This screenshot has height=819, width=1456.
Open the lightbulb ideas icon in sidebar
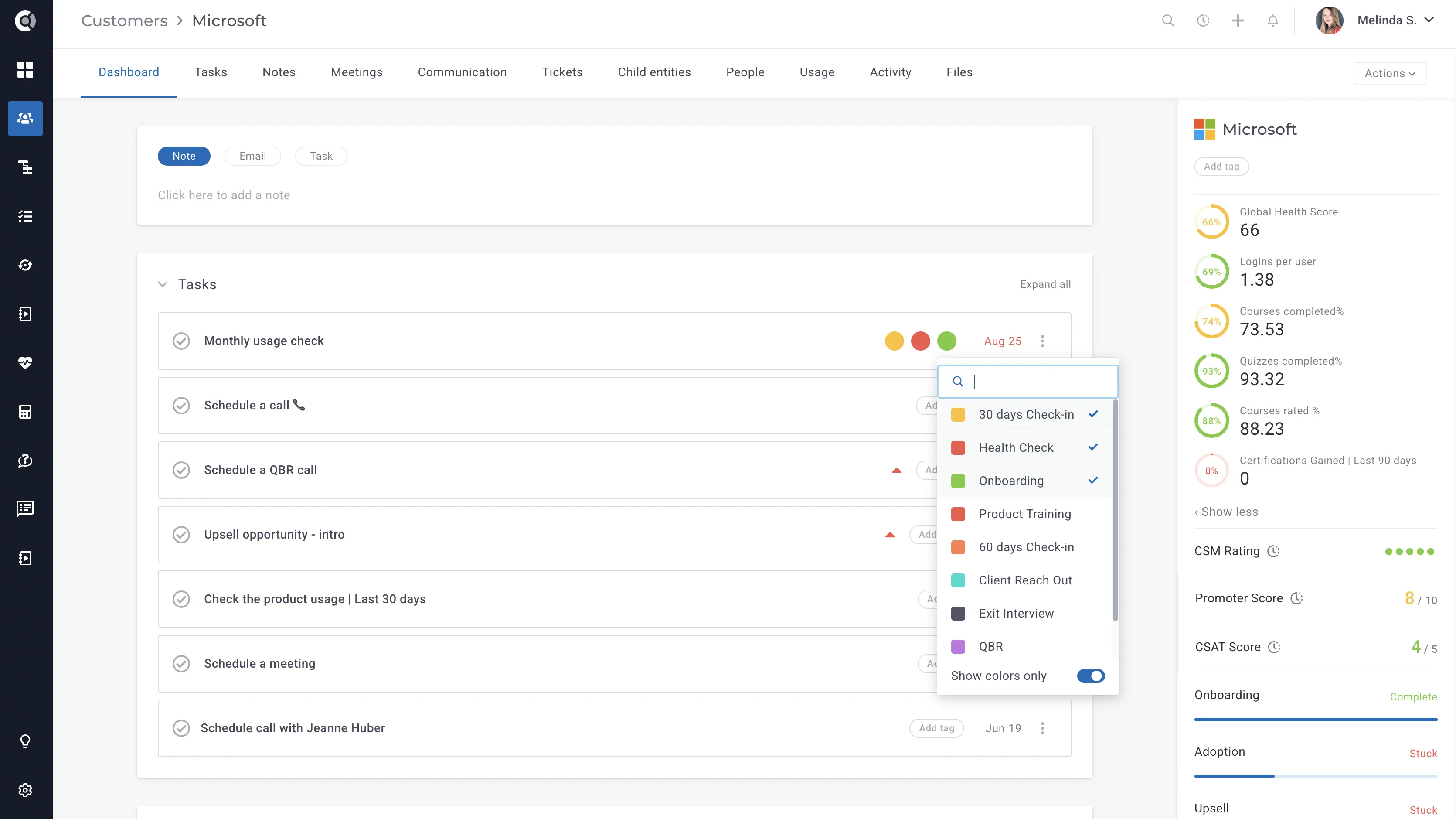pos(25,741)
